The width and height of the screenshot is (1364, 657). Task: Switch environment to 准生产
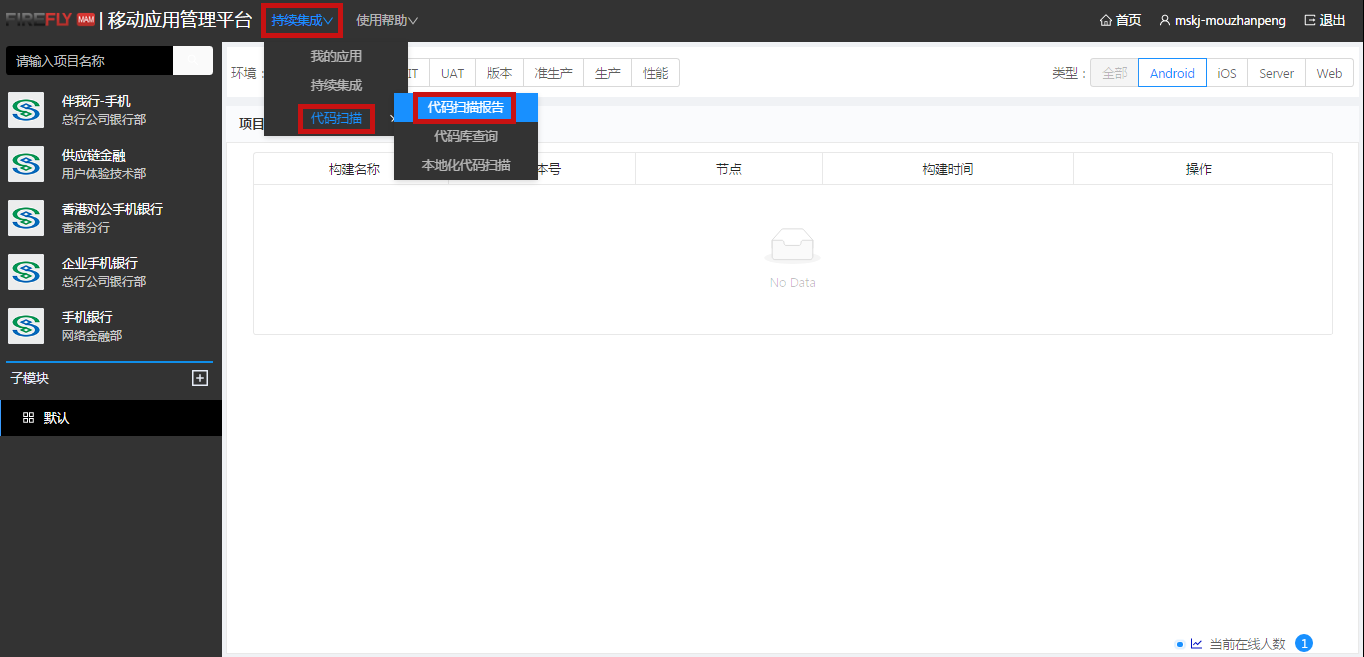[x=553, y=73]
